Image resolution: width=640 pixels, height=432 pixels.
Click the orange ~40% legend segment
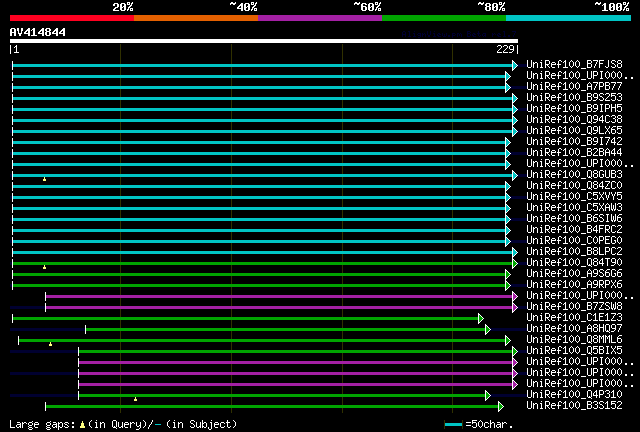[196, 18]
